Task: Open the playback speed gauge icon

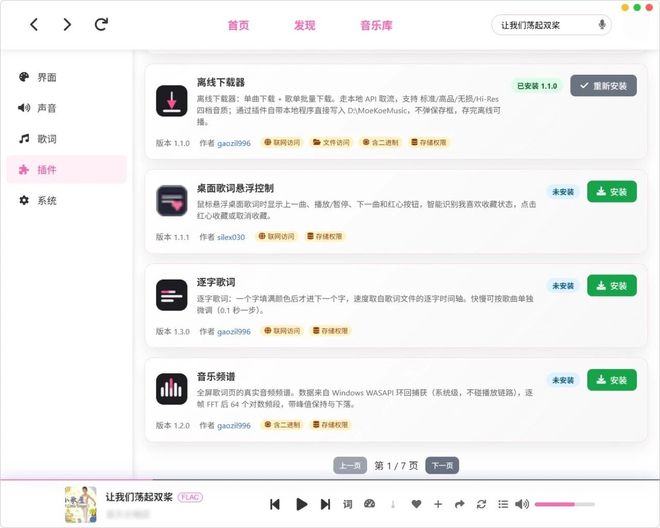Action: pyautogui.click(x=370, y=504)
